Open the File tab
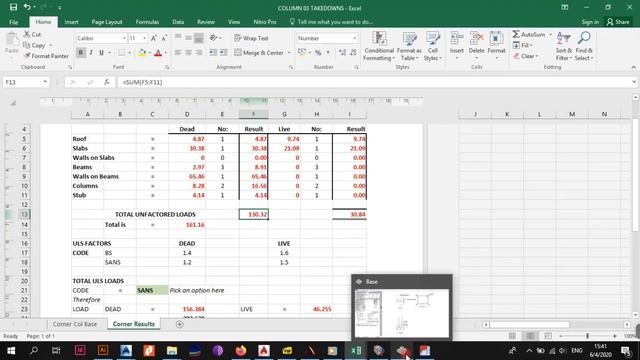The image size is (640, 360). pyautogui.click(x=13, y=22)
